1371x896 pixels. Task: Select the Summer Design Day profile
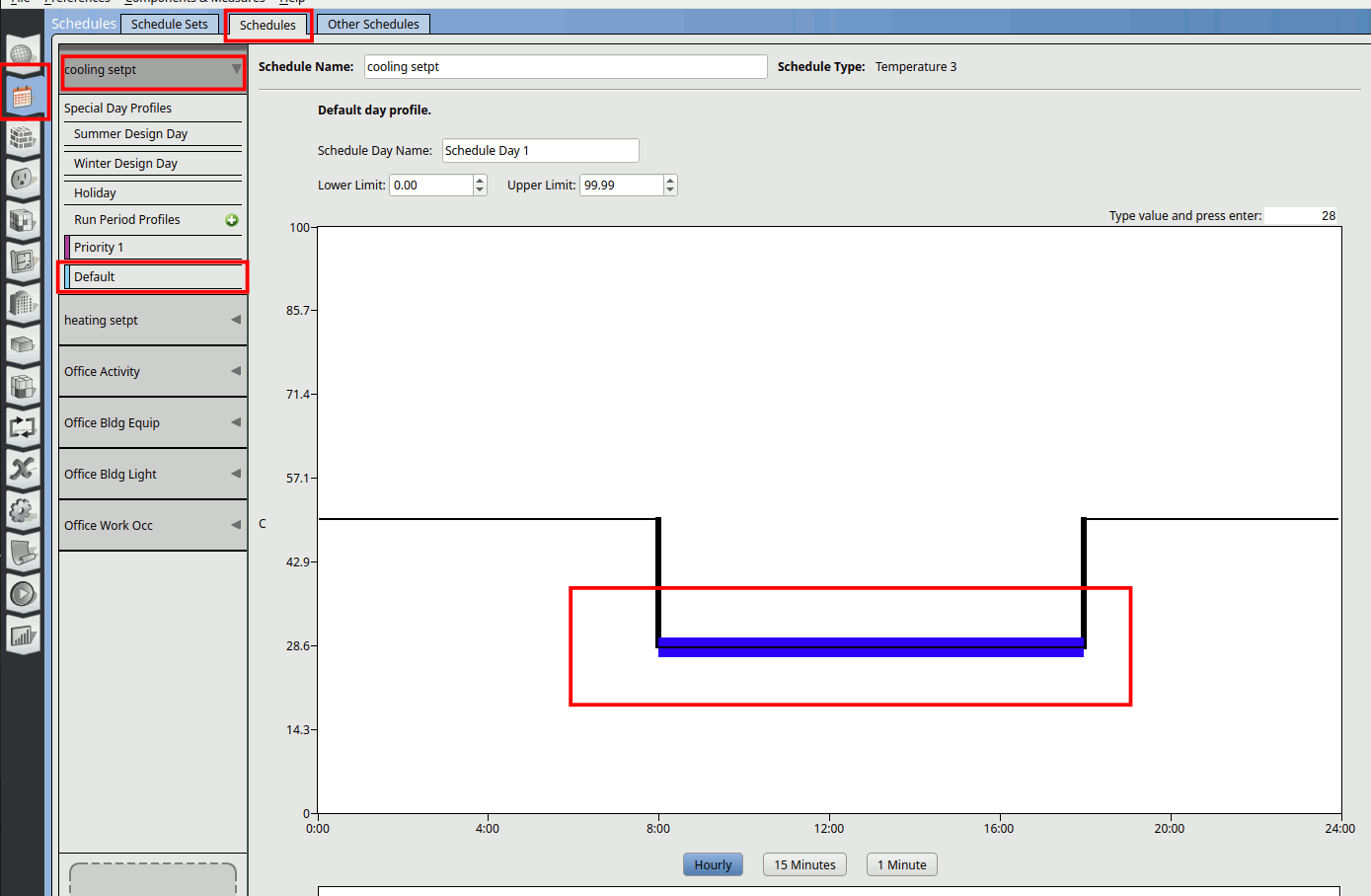(130, 134)
